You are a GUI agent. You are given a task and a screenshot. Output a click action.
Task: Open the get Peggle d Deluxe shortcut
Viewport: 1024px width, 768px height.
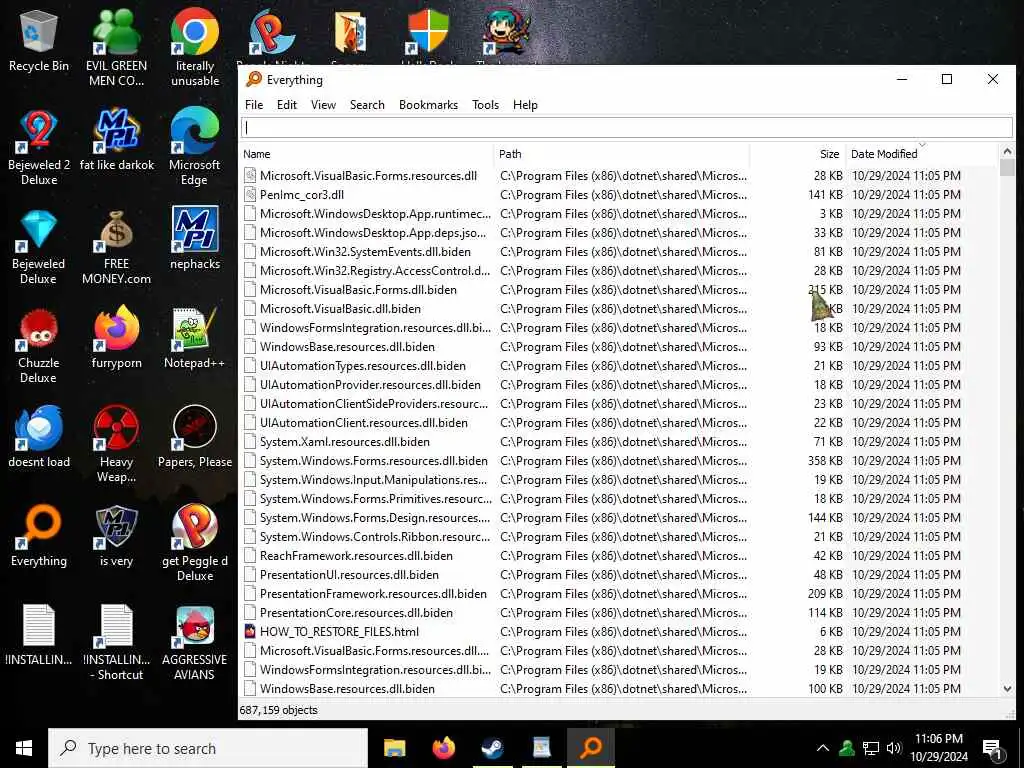195,543
